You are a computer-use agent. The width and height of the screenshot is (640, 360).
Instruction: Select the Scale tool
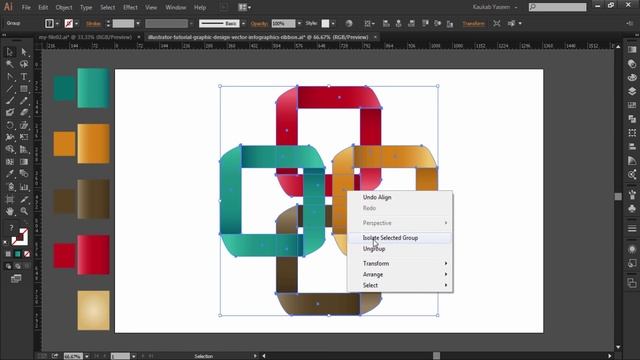(x=24, y=125)
